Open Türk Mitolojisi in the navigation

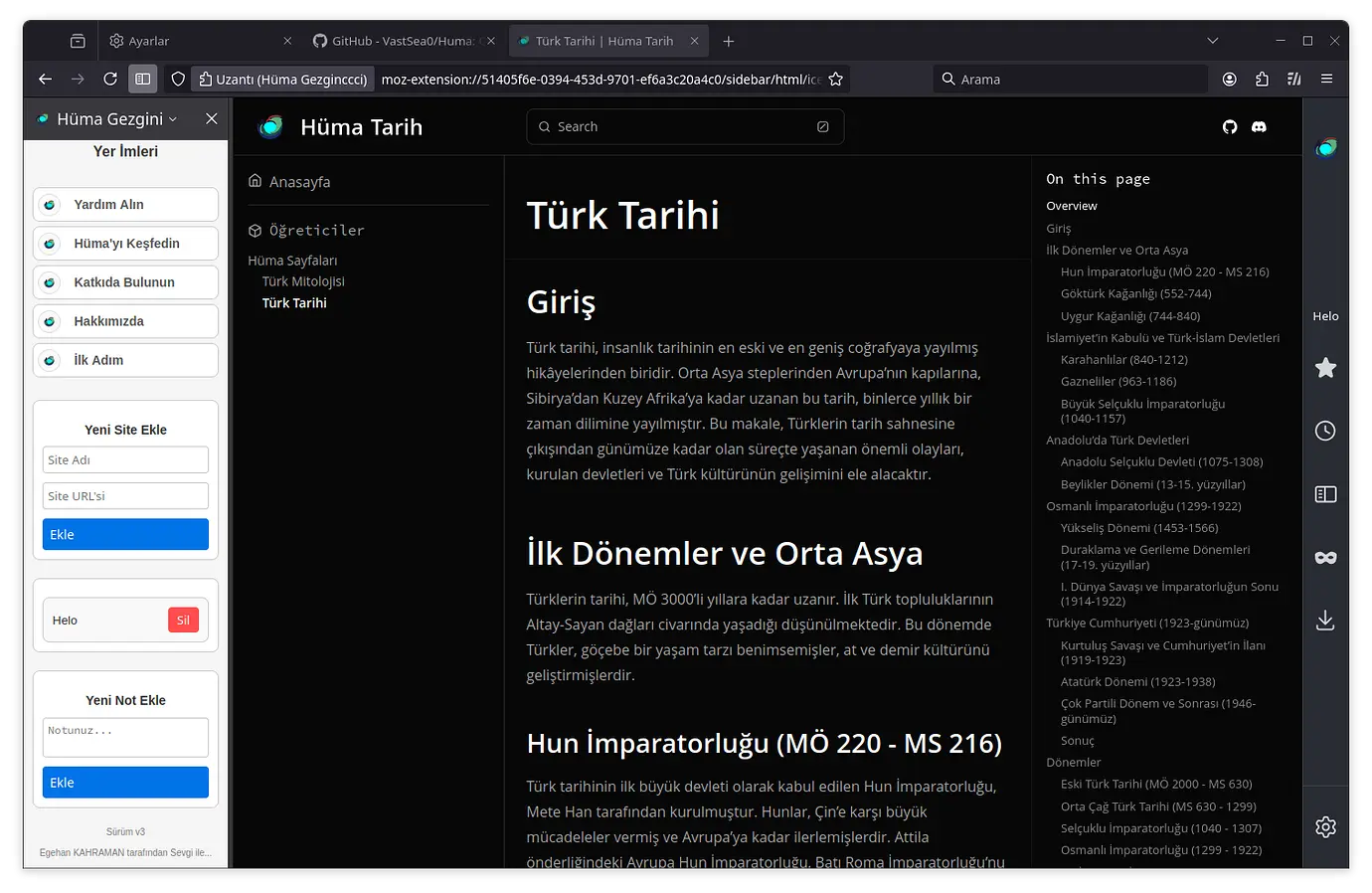pyautogui.click(x=303, y=281)
